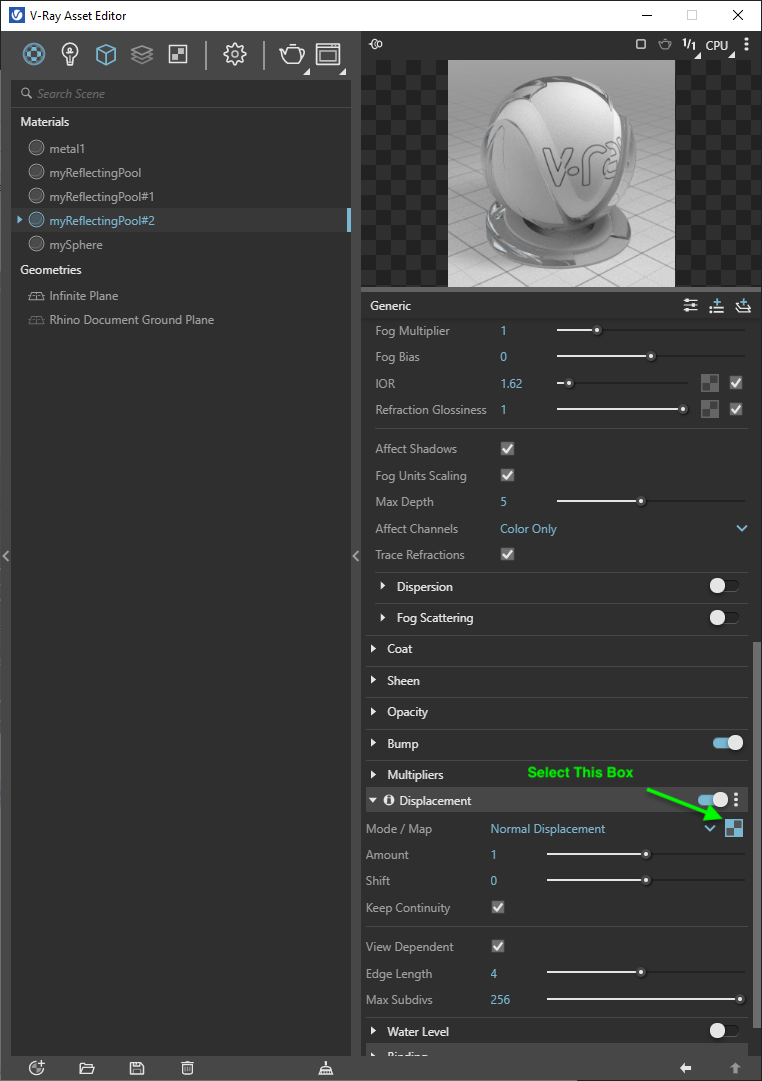Expand the Sheen section
Viewport: 762px width, 1081px height.
373,680
